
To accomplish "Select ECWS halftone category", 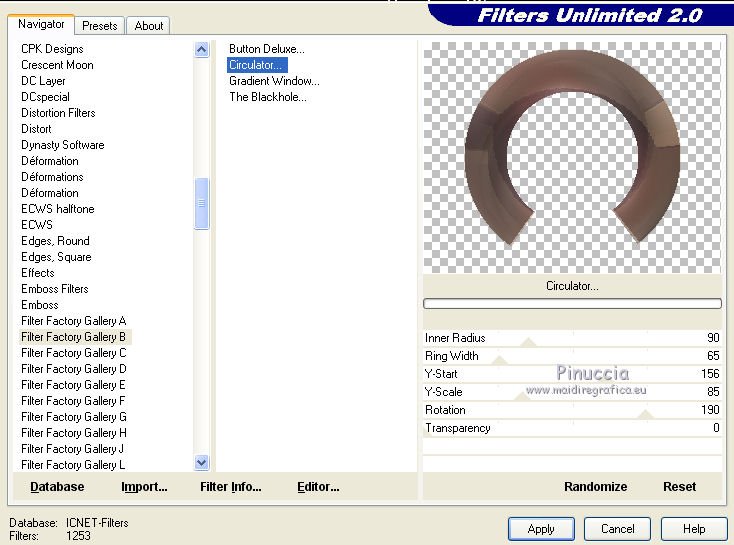I will [x=58, y=209].
